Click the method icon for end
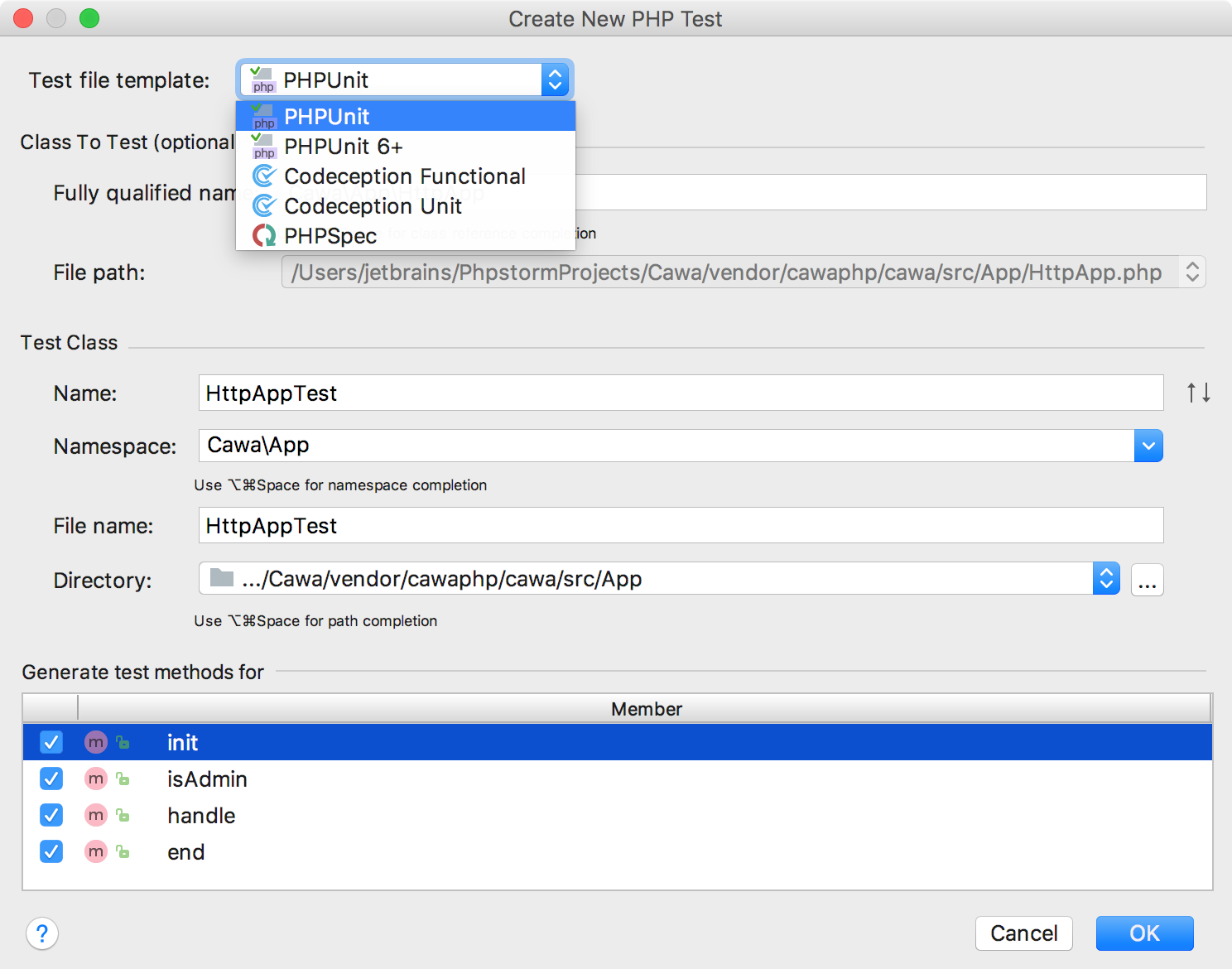The image size is (1232, 969). pos(96,851)
